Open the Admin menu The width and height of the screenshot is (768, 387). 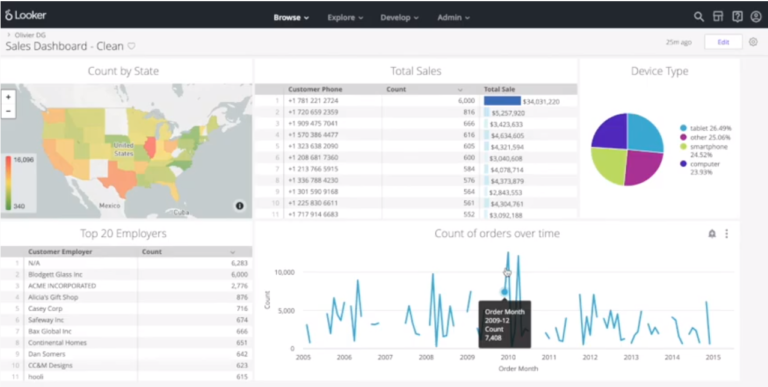(x=454, y=18)
